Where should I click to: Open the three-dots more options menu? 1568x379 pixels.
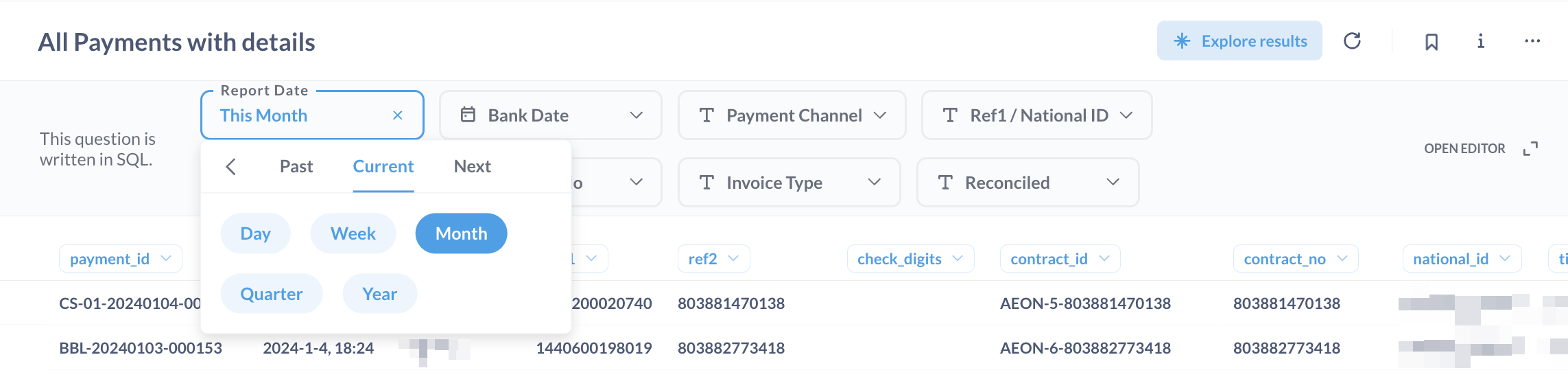[x=1532, y=41]
